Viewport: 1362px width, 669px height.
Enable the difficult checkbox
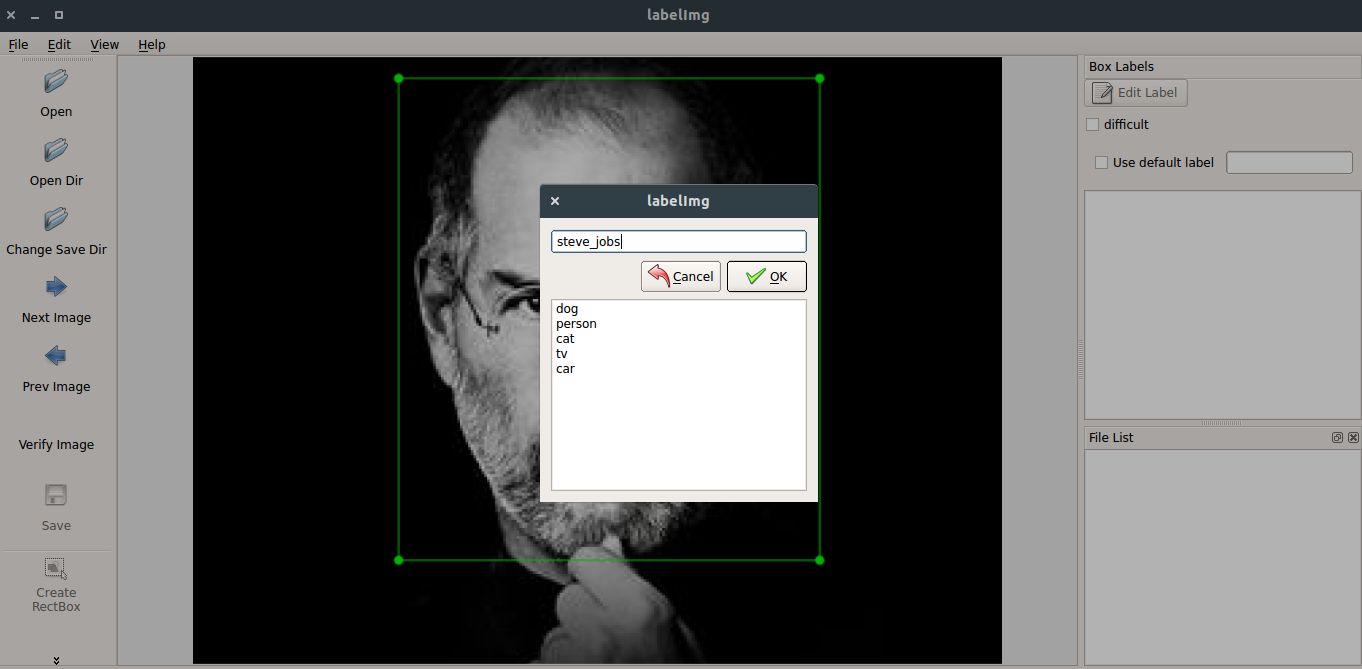(x=1093, y=125)
